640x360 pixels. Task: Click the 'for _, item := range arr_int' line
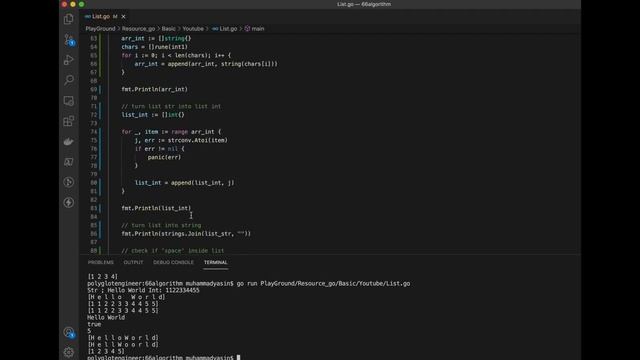171,131
